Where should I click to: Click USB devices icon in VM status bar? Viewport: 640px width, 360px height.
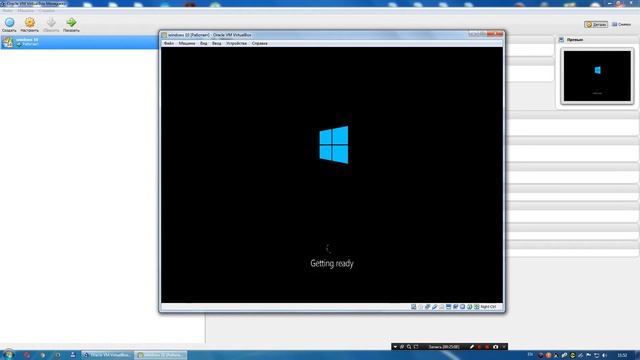tap(434, 307)
